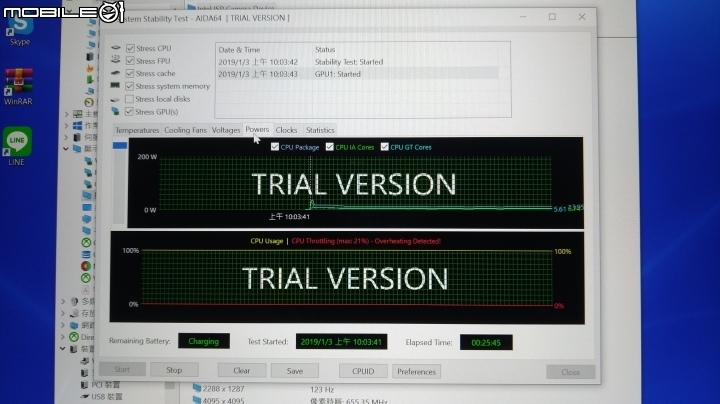Image resolution: width=720 pixels, height=404 pixels.
Task: Collapse the devices tree node near bottom
Action: click(x=63, y=348)
